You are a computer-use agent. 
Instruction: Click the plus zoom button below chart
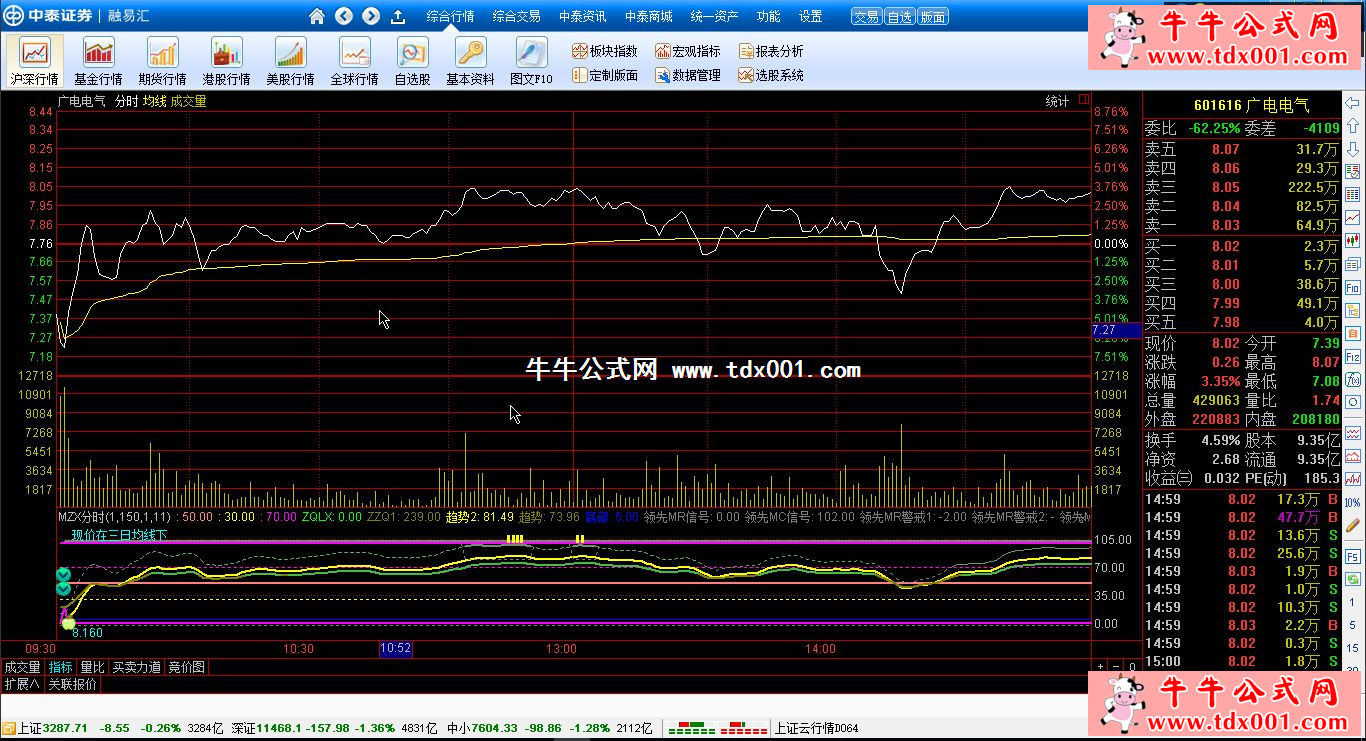click(x=1100, y=667)
